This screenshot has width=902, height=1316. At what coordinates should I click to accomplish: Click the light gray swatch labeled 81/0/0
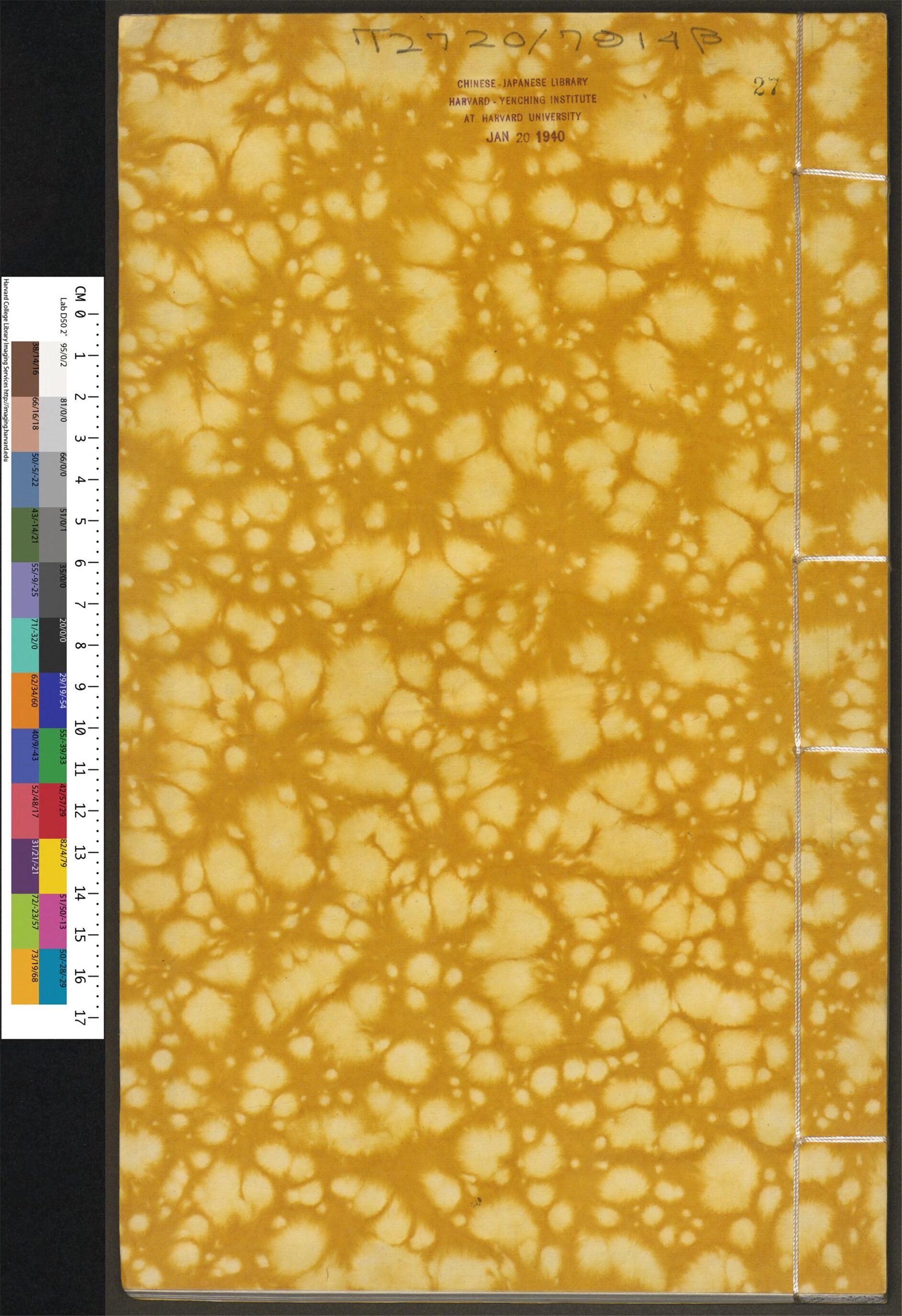[52, 424]
